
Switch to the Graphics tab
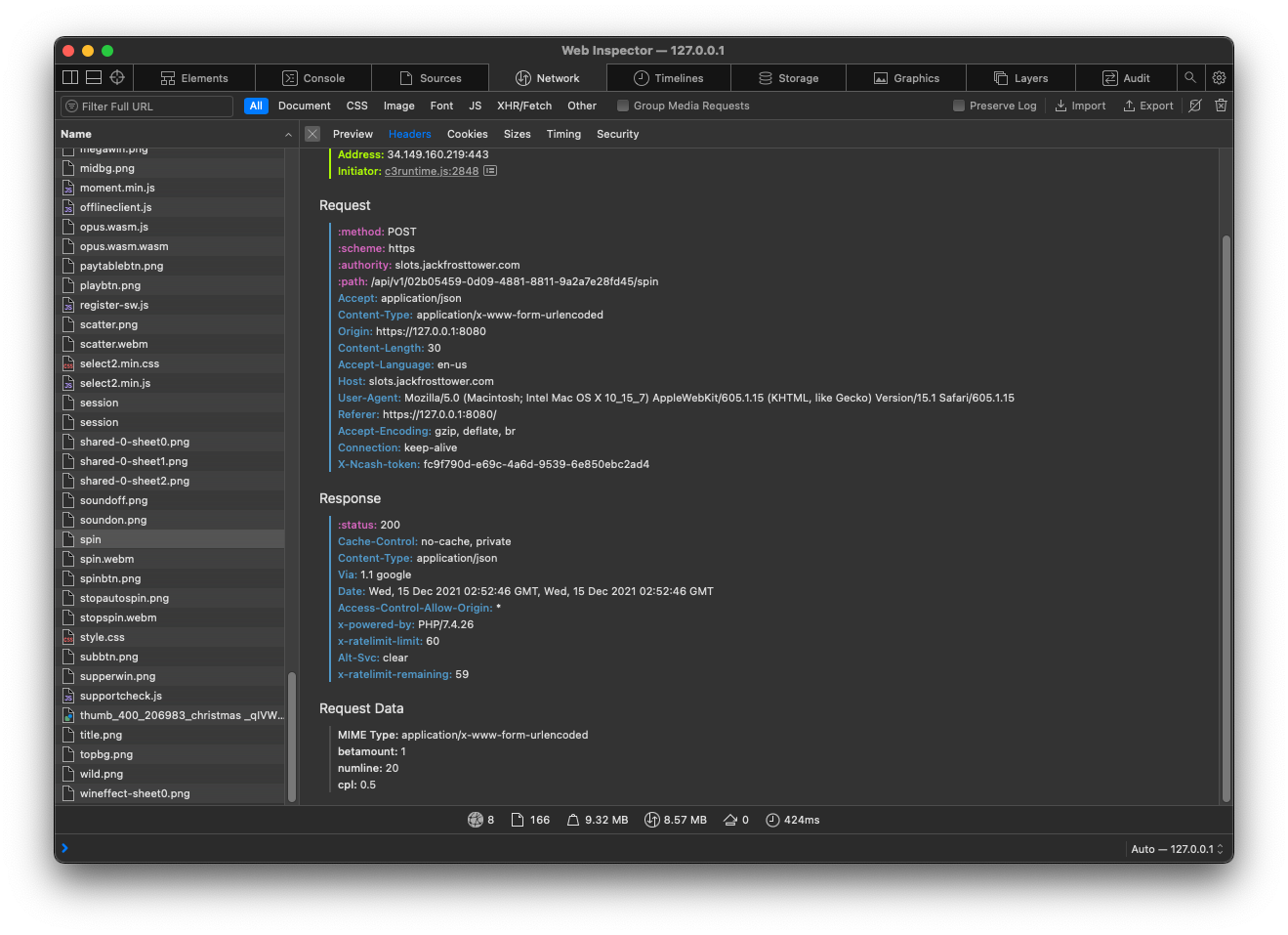click(906, 78)
